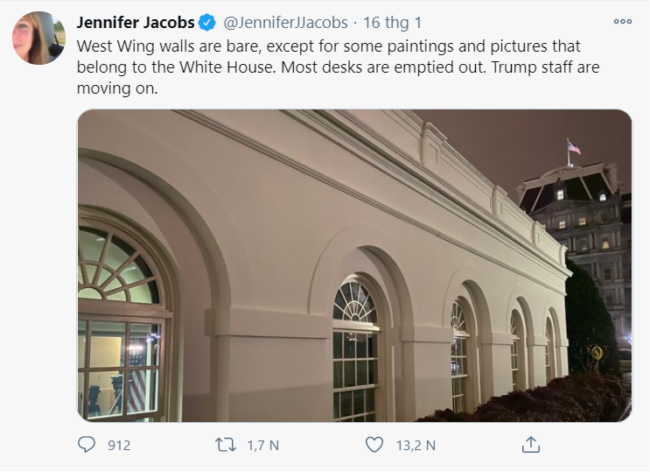Open the West Wing exterior photo

tap(355, 266)
